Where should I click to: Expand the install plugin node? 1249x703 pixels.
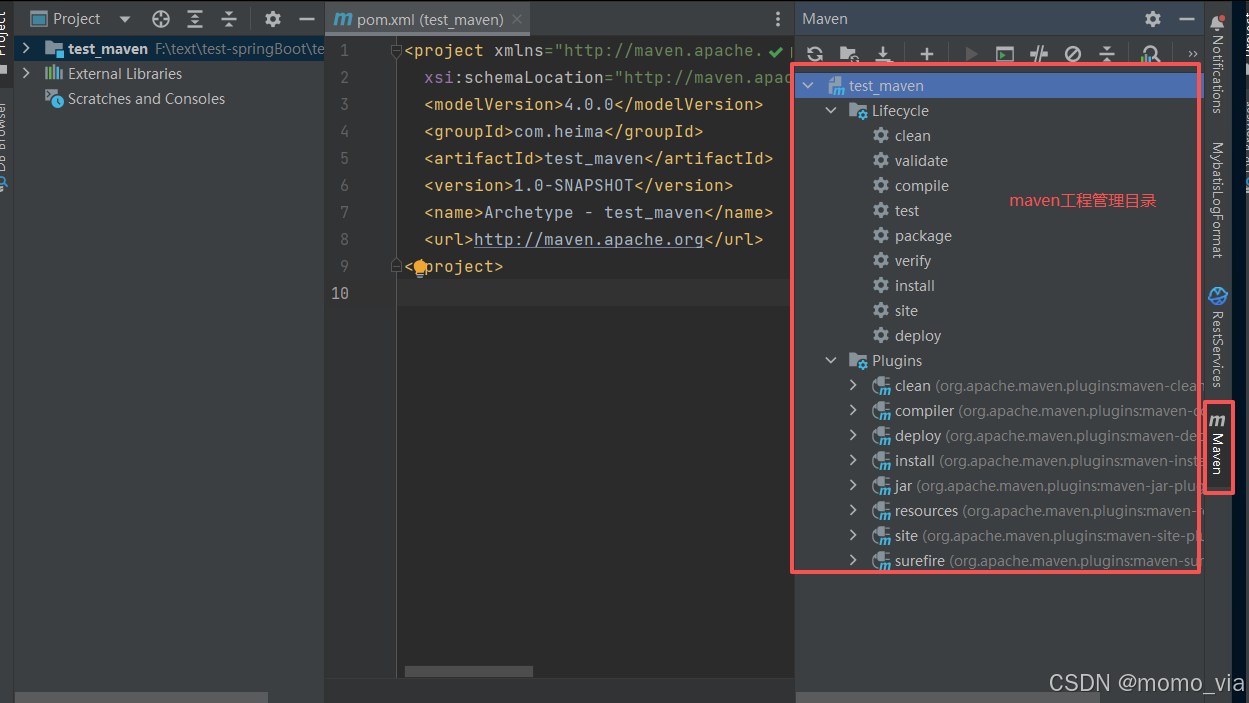pos(853,461)
